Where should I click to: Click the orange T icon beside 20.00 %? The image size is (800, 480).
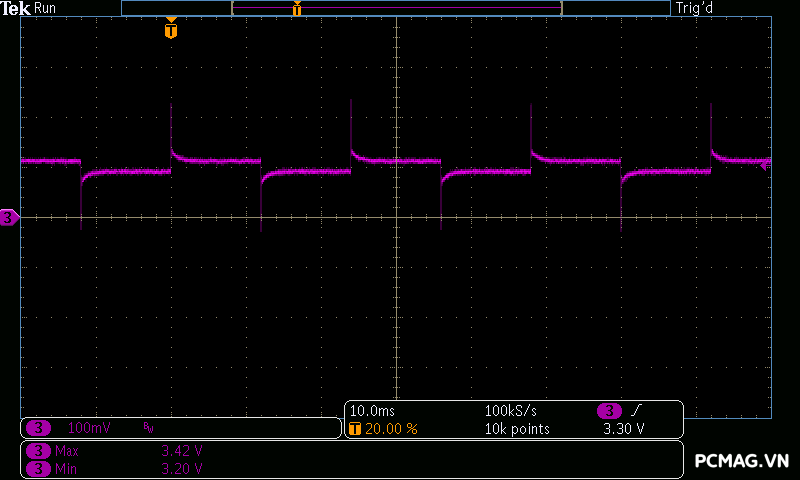pos(355,428)
